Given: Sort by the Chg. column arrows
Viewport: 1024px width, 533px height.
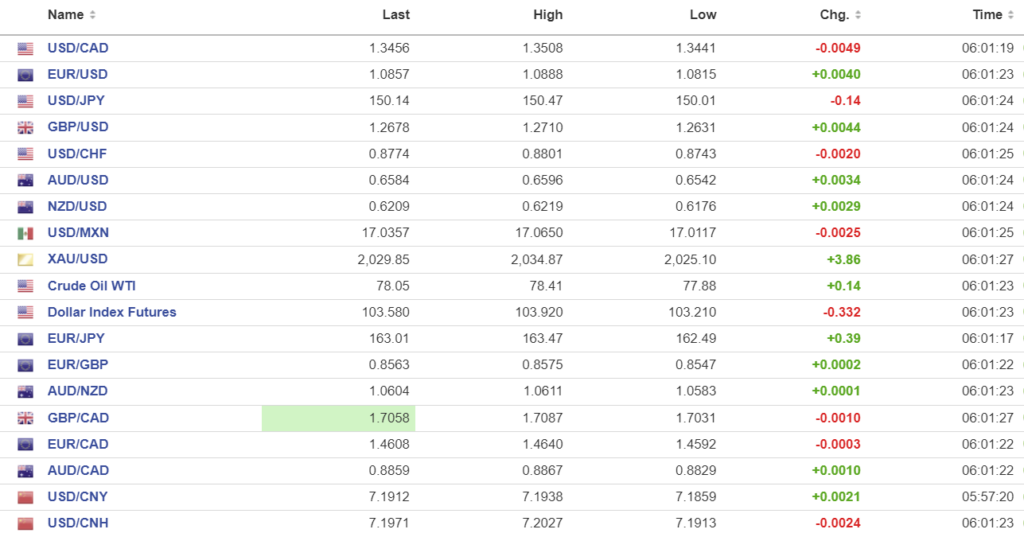Looking at the screenshot, I should pos(858,15).
